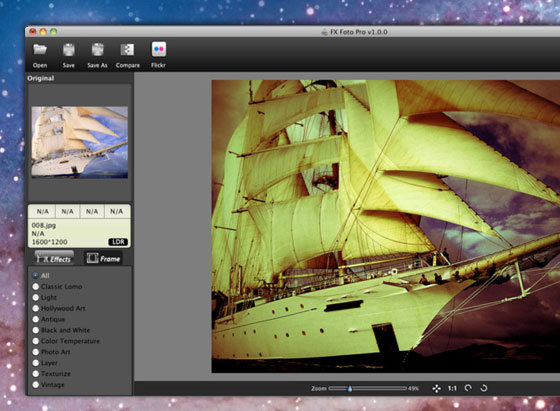Open an image with the Open folder icon
This screenshot has width=560, height=411.
coord(40,50)
